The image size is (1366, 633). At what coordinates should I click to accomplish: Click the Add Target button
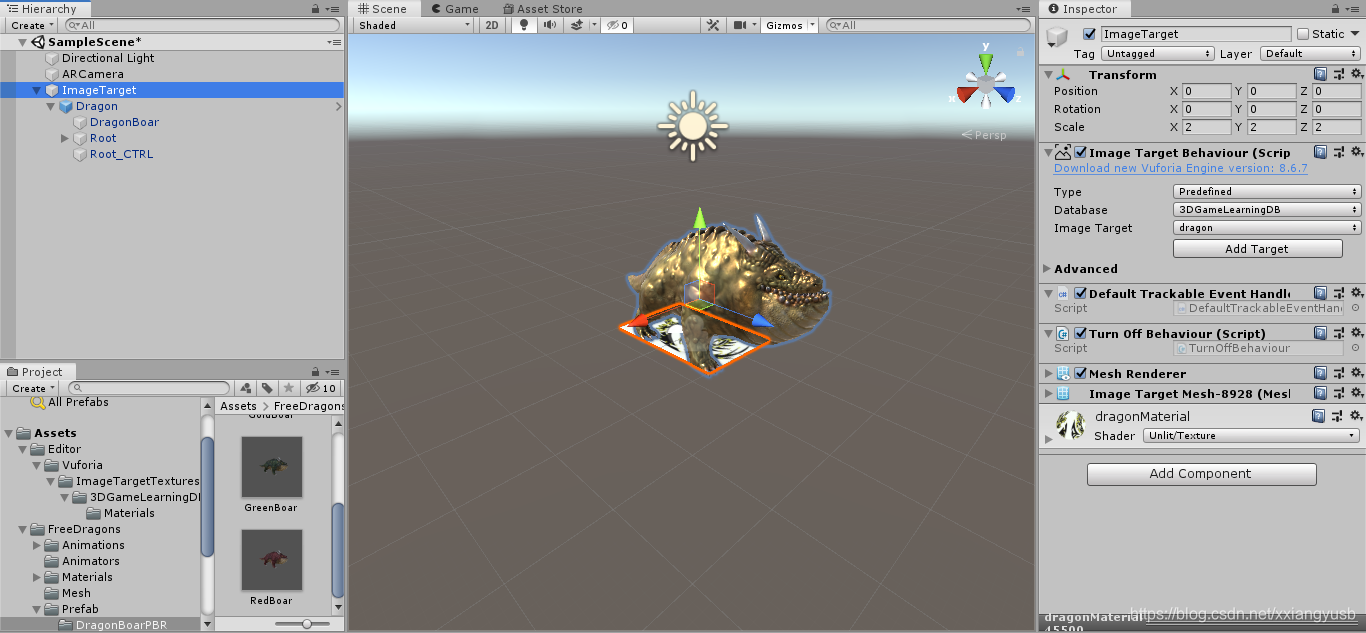pos(1257,249)
